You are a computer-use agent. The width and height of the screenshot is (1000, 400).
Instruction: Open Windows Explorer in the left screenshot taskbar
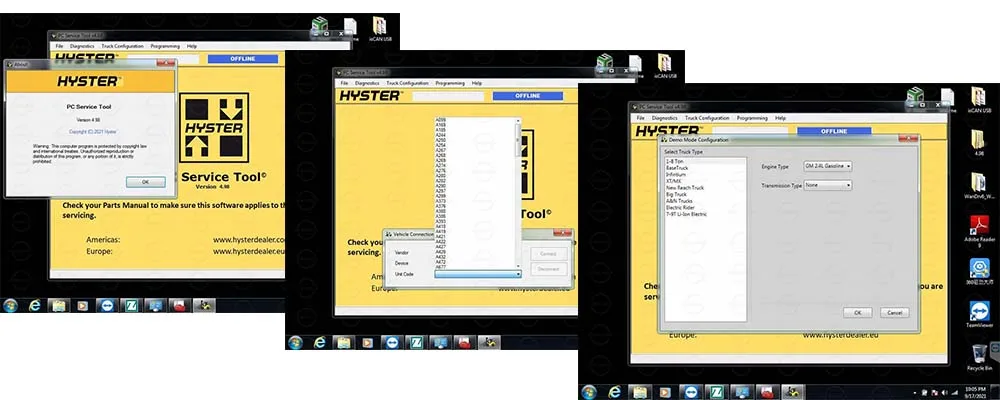click(58, 305)
